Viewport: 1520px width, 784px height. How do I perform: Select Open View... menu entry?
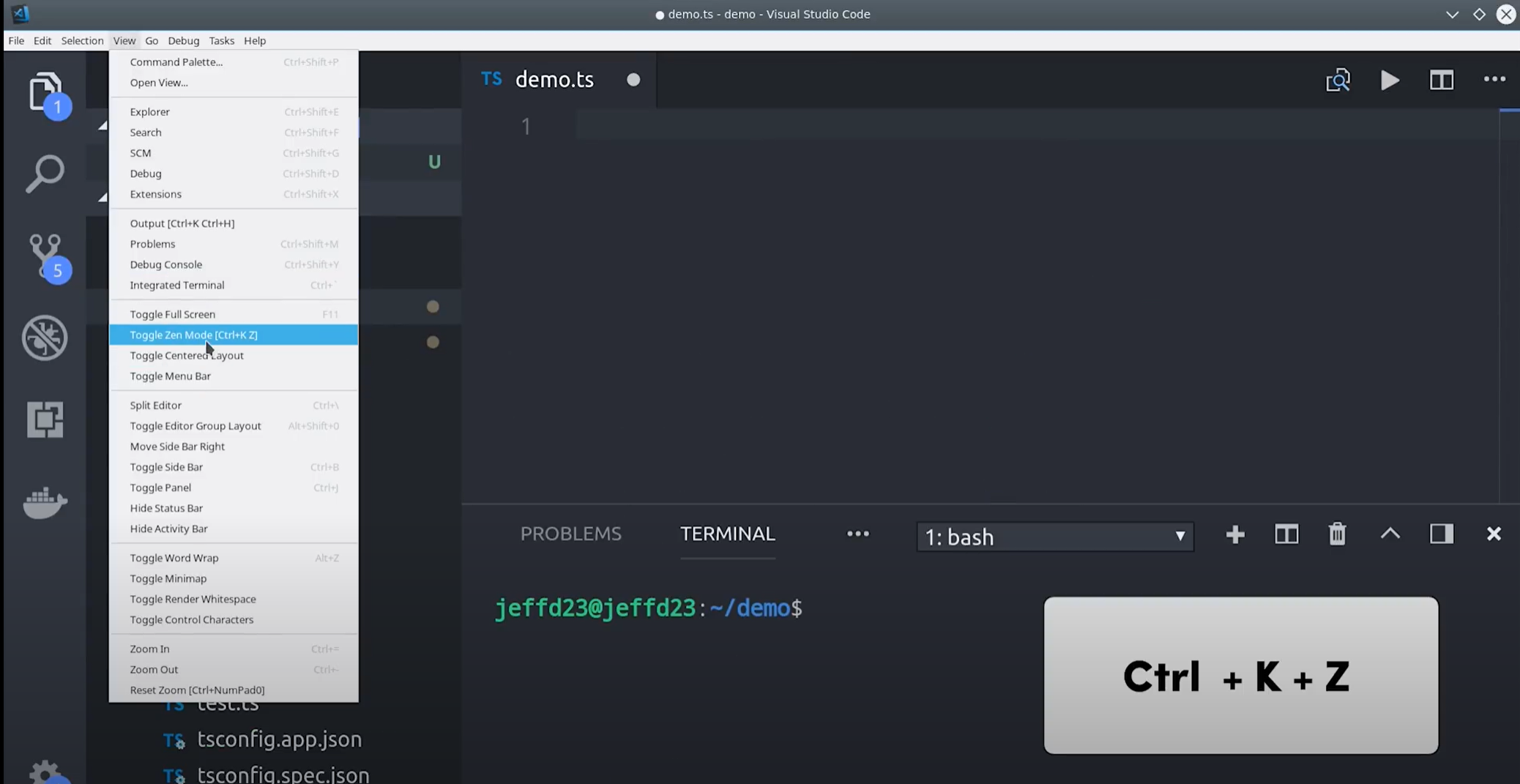coord(234,82)
